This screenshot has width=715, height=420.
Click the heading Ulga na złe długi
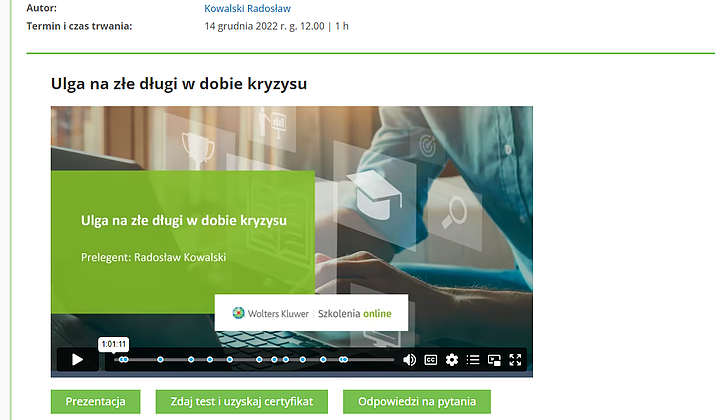pos(178,83)
